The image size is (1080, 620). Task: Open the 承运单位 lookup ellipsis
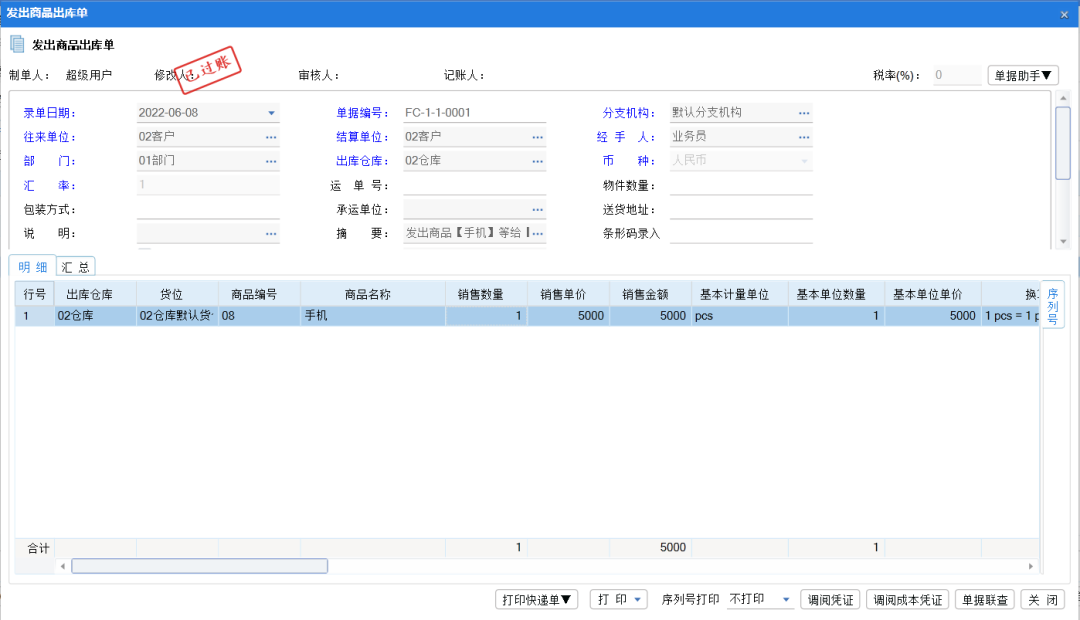[538, 209]
